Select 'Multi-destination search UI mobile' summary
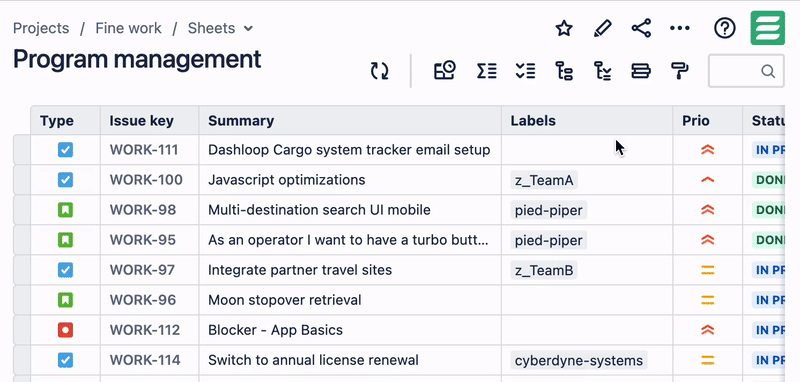 319,210
